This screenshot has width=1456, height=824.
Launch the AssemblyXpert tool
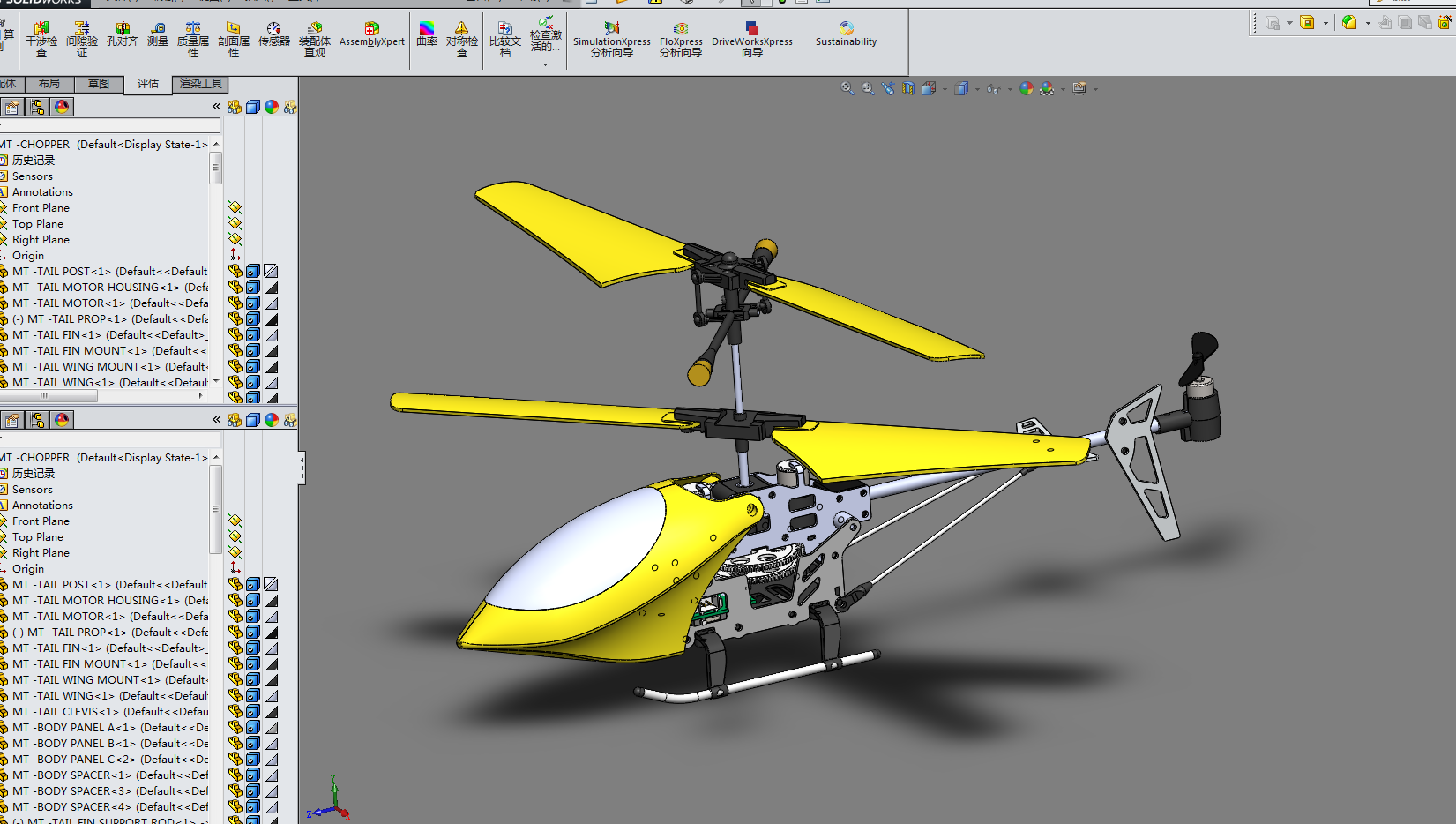pyautogui.click(x=372, y=34)
